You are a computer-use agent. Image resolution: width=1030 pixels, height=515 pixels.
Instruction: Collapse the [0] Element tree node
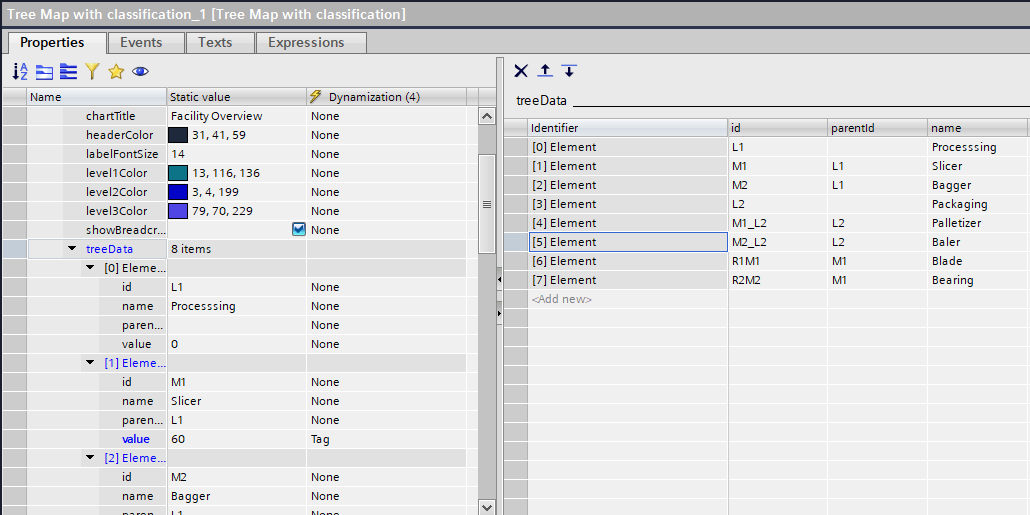(x=91, y=268)
